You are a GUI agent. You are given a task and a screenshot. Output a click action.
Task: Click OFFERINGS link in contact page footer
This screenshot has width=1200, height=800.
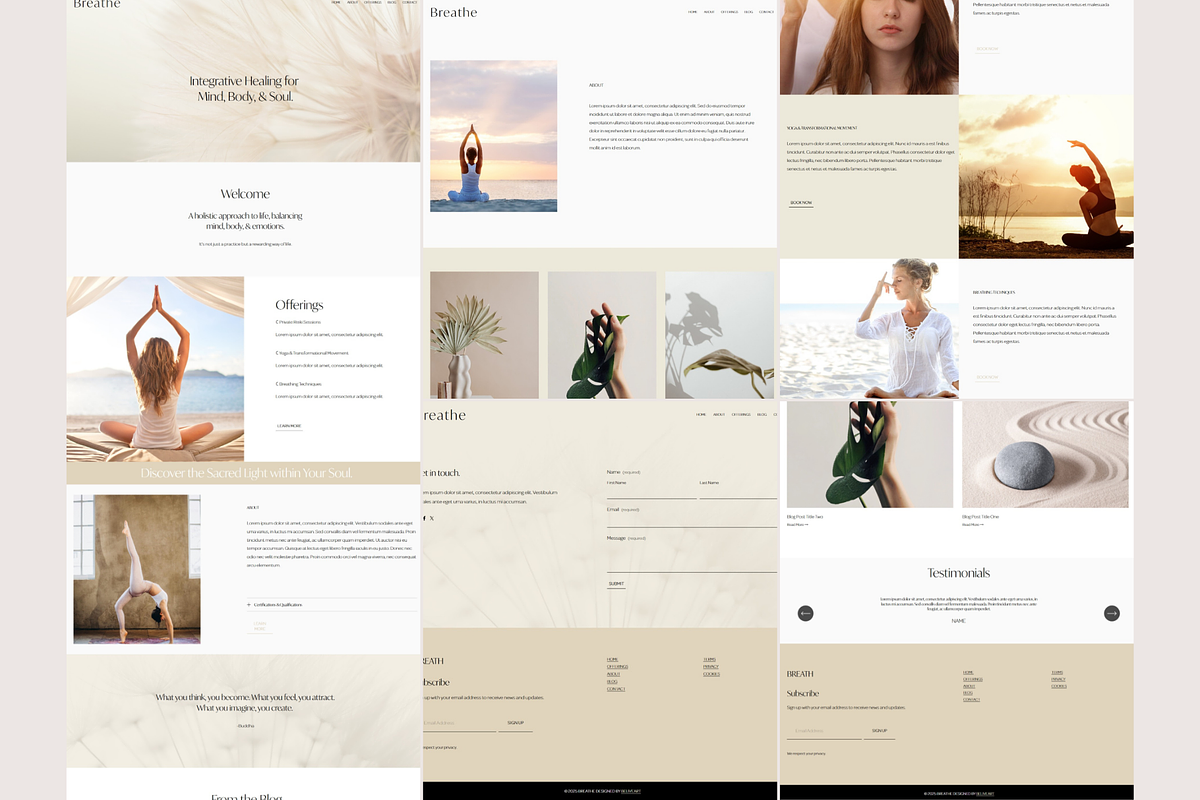617,667
